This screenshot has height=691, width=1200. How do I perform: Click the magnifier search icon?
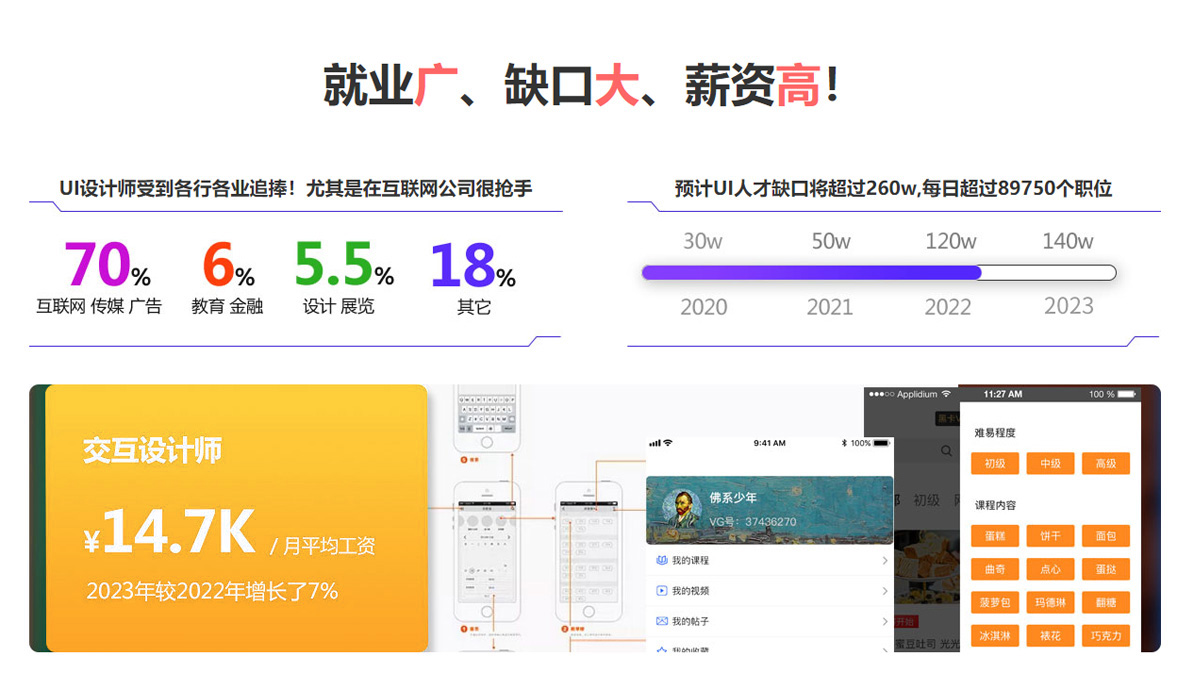946,452
